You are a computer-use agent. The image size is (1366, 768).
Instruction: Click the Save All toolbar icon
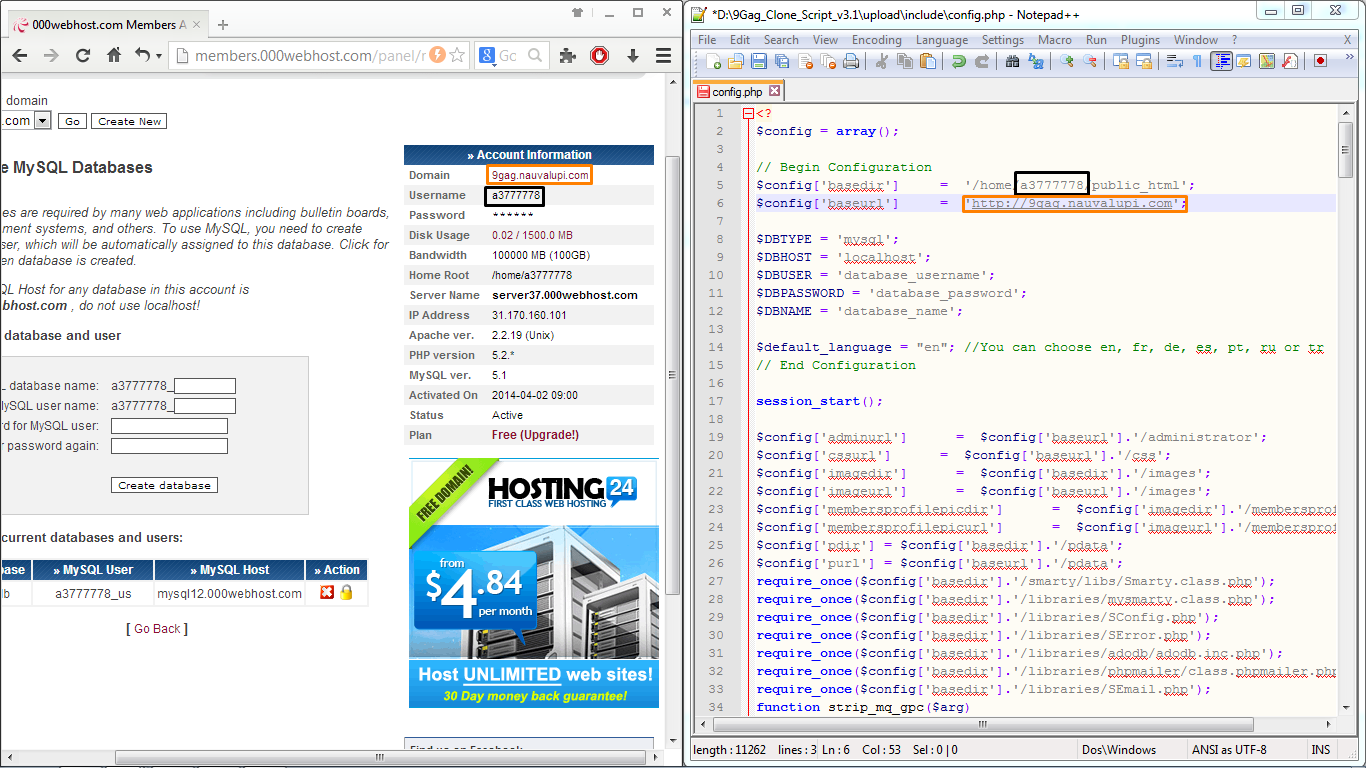point(782,61)
